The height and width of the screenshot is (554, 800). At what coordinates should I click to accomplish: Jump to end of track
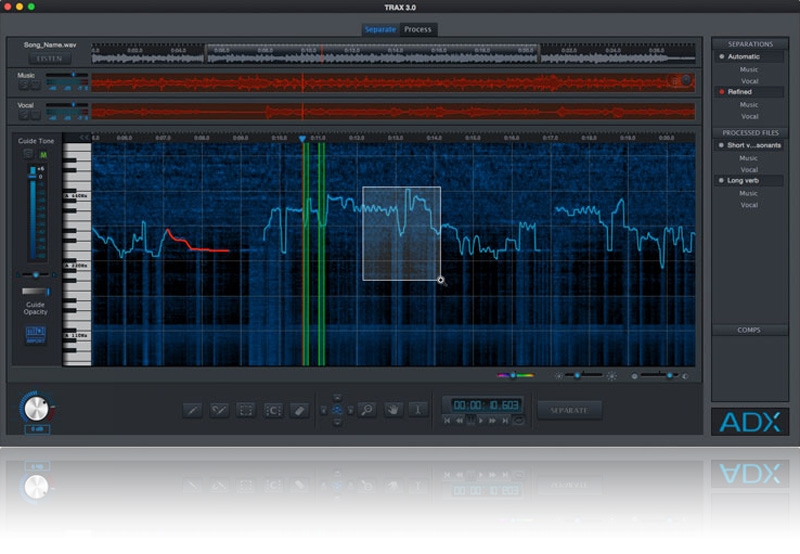click(x=505, y=420)
